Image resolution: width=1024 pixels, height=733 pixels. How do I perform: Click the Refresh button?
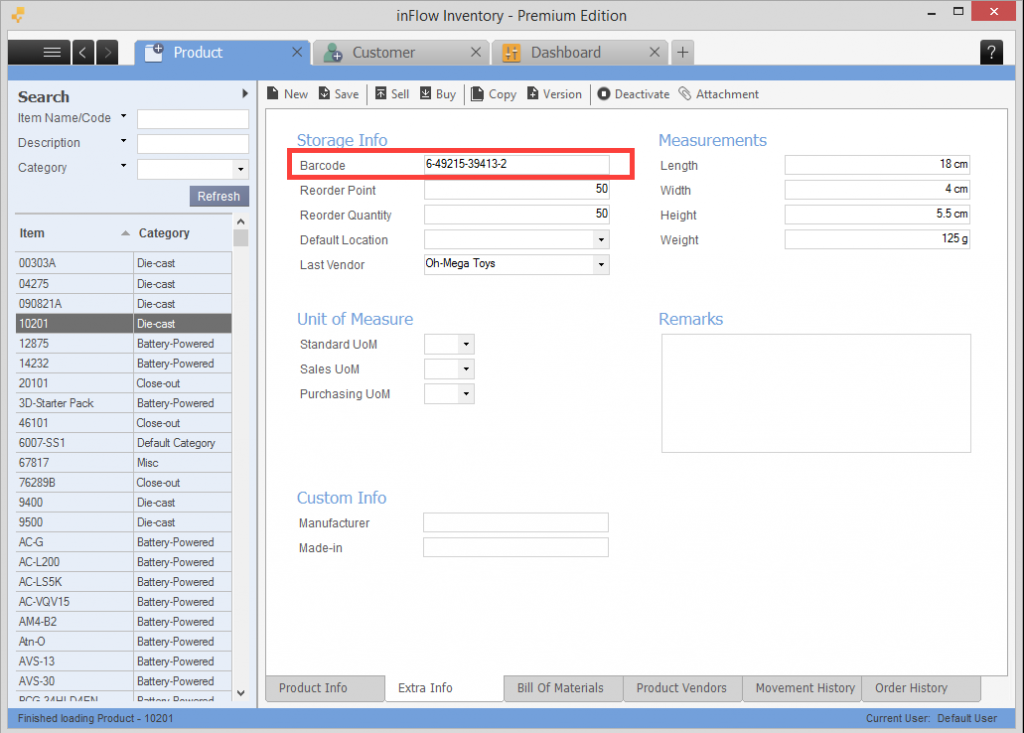218,196
